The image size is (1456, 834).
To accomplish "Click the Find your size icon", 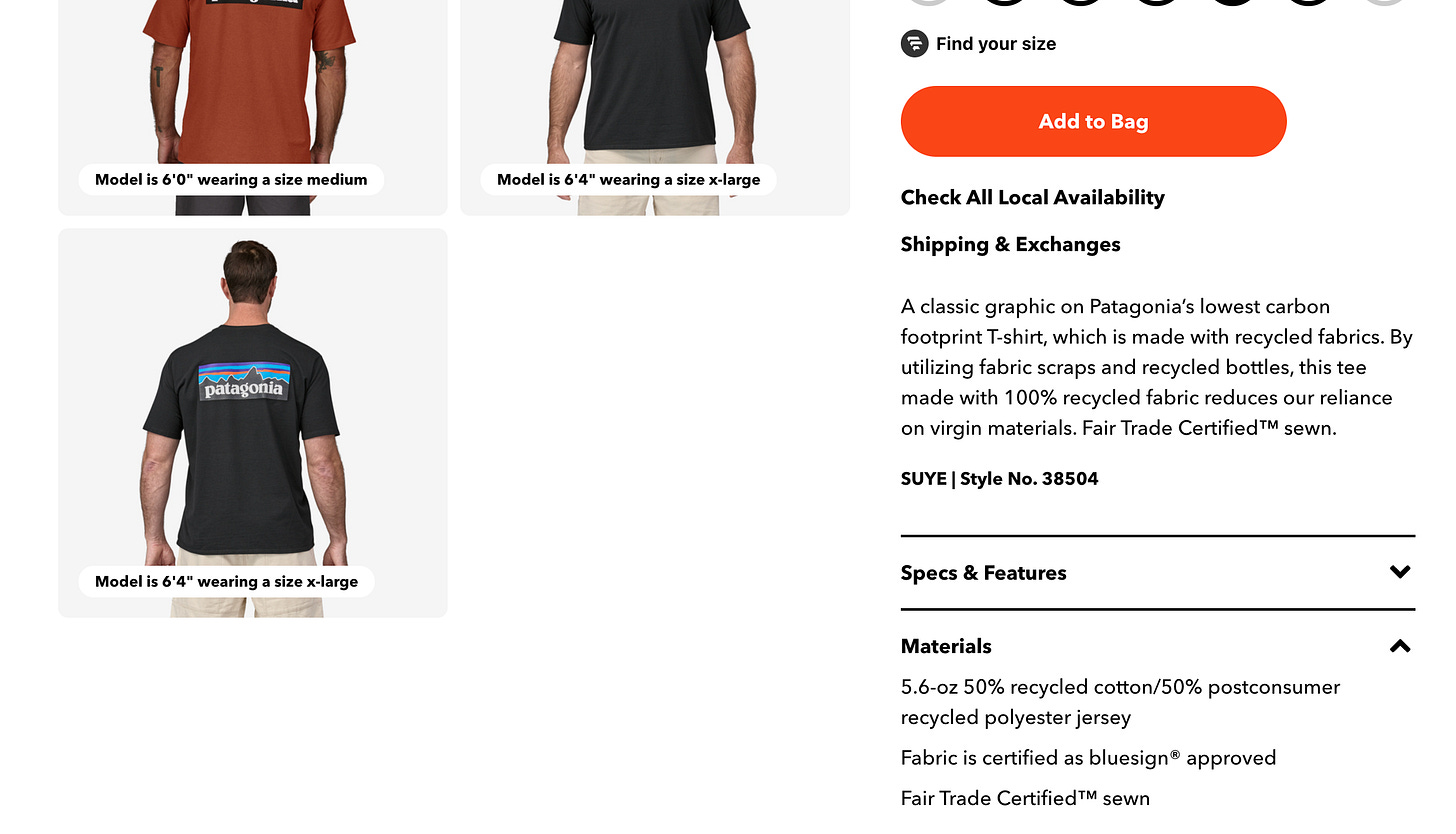I will coord(914,43).
